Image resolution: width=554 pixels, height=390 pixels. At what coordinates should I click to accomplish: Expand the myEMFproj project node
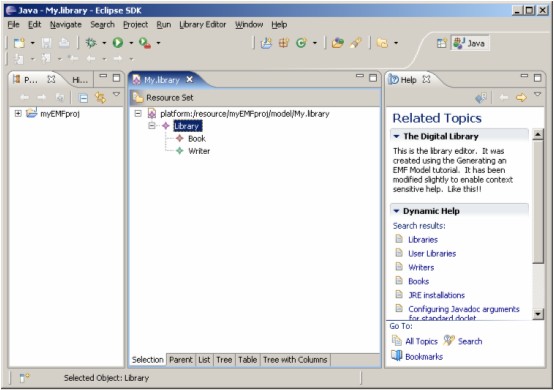pos(18,113)
